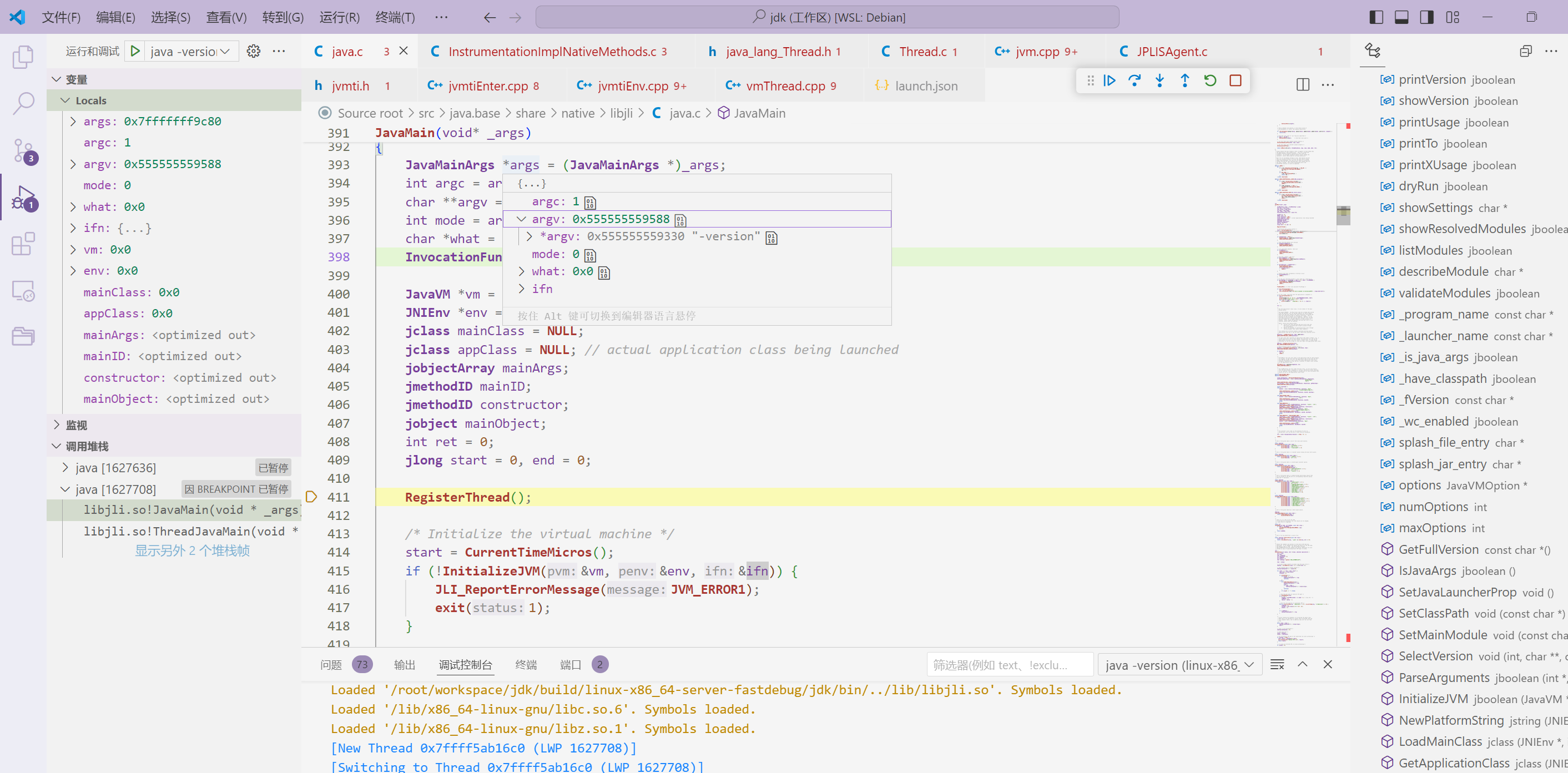The image size is (1568, 773).
Task: Open the 文件(F) menu
Action: [61, 17]
